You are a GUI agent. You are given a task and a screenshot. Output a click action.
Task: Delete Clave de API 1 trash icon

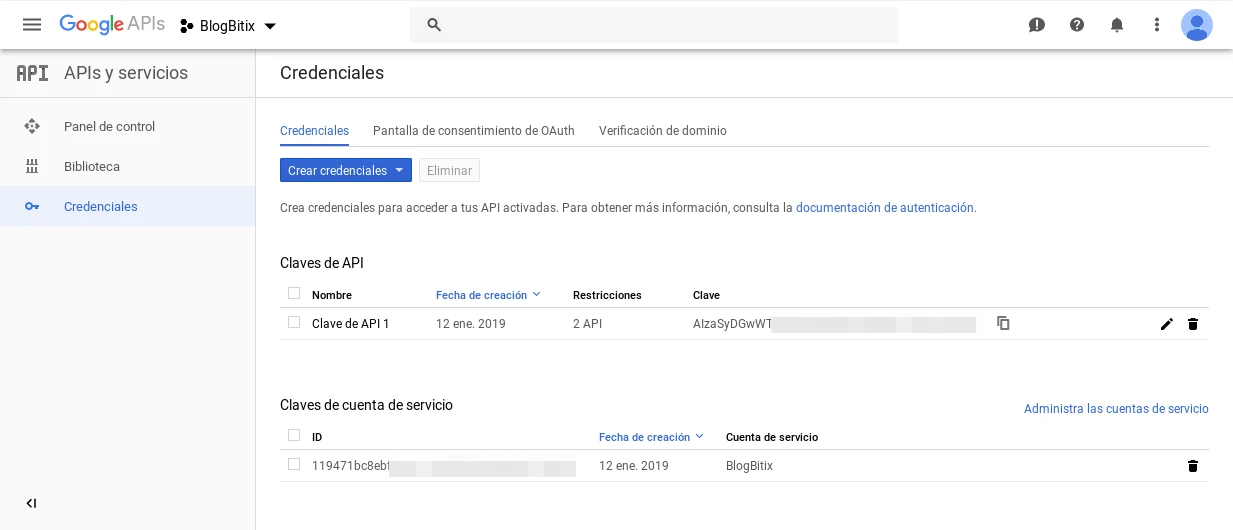click(1192, 324)
